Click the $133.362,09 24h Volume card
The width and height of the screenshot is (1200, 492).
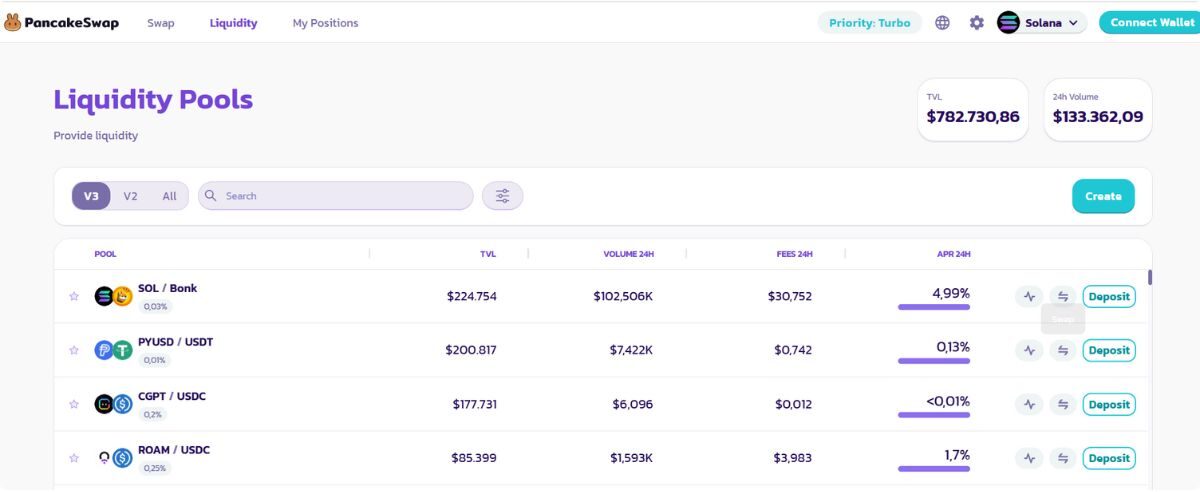[x=1098, y=110]
